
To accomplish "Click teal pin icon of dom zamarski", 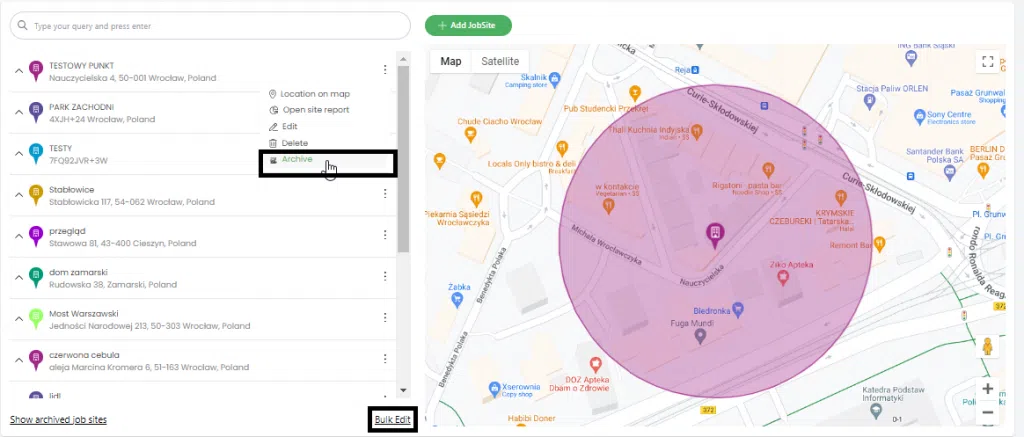I will pyautogui.click(x=37, y=278).
